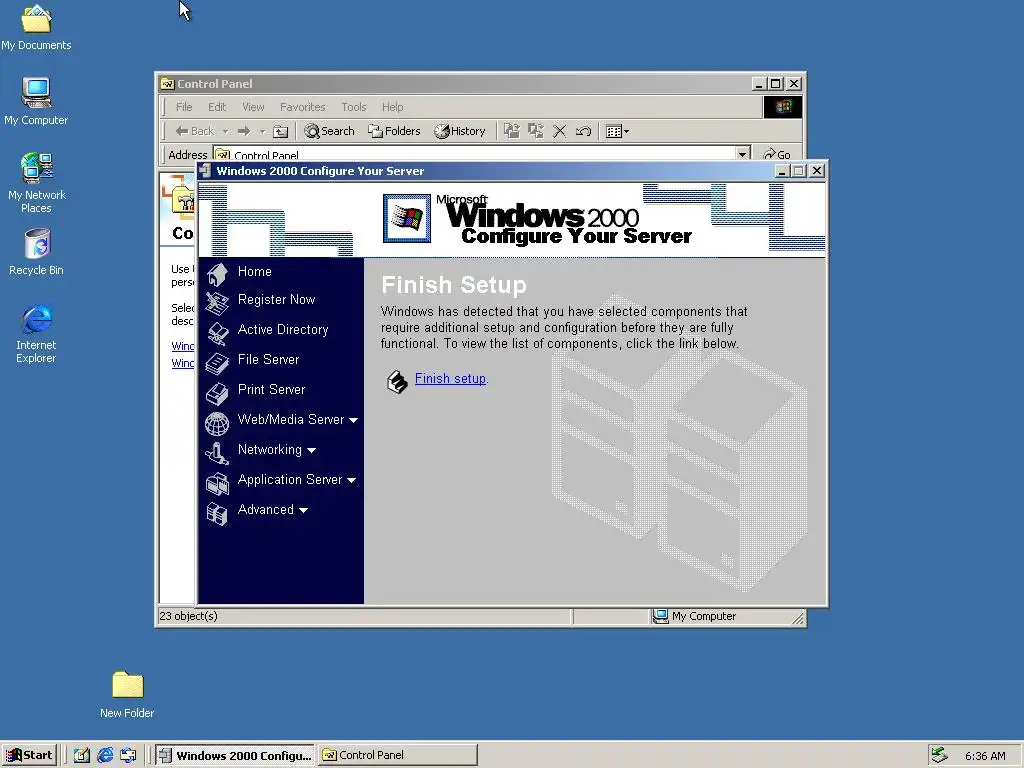1024x768 pixels.
Task: Click the Show Desktop quick launch icon
Action: tap(82, 755)
